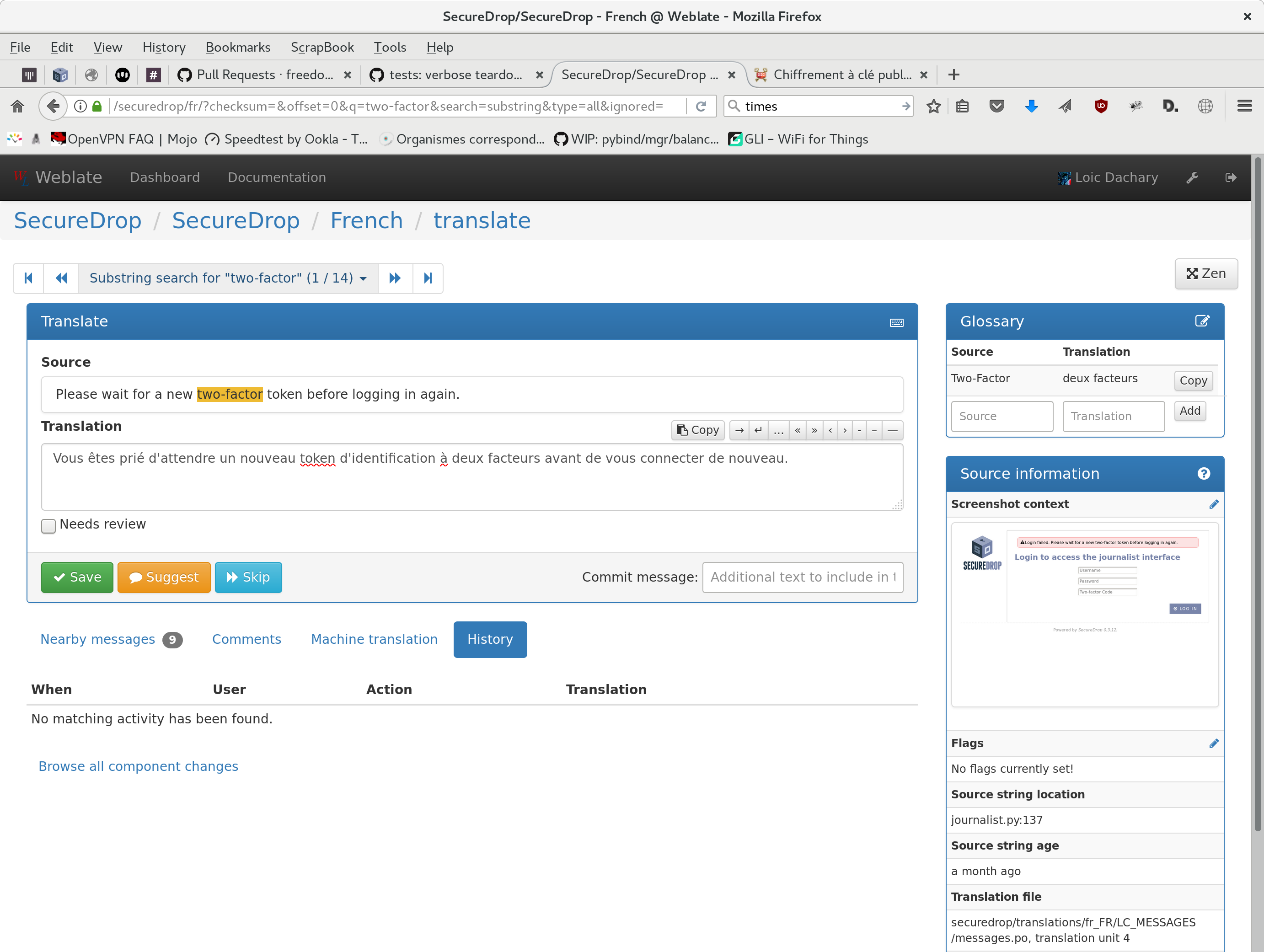This screenshot has height=952, width=1264.
Task: Focus the translation text area
Action: tap(472, 477)
